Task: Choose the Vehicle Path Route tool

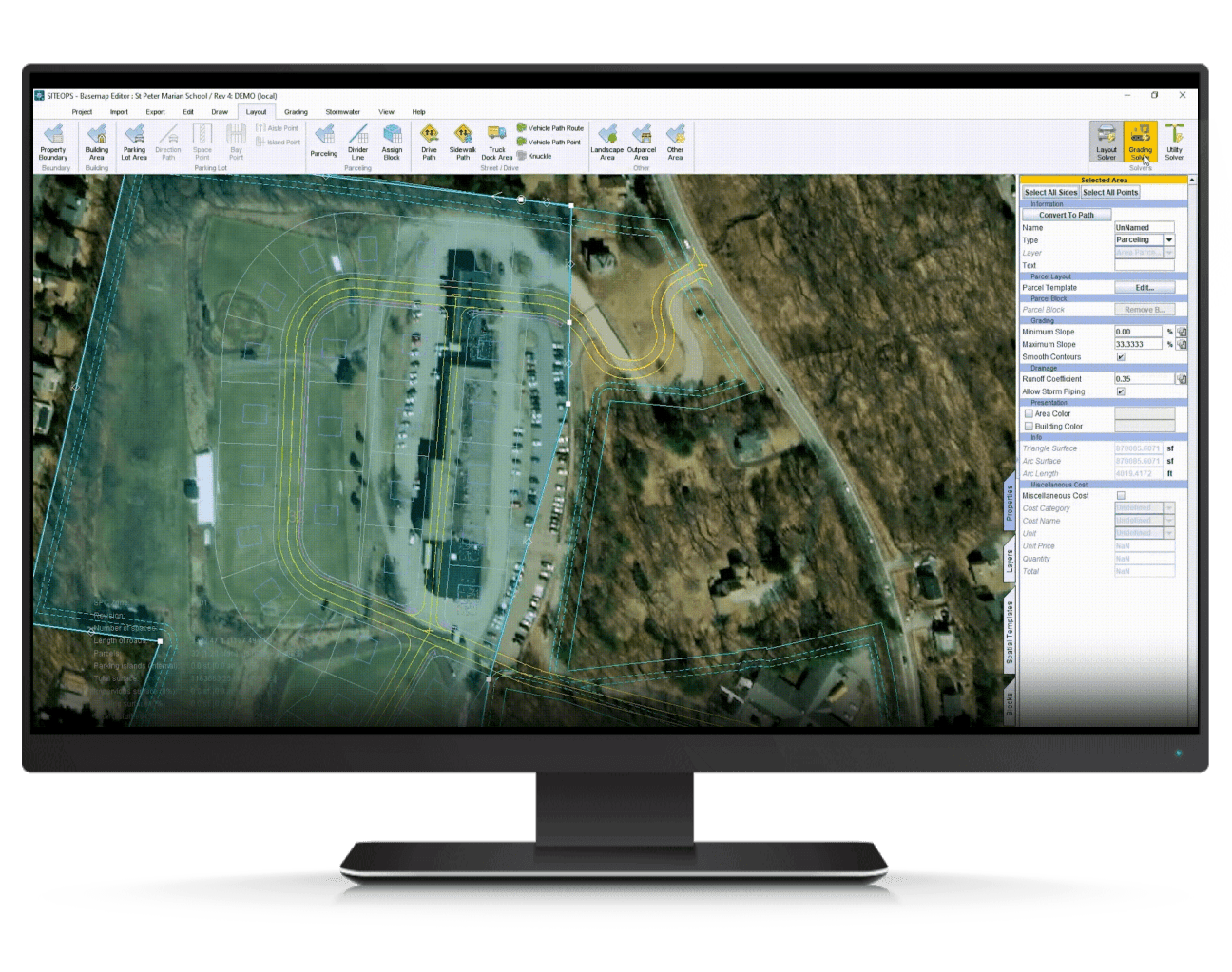Action: 550,128
